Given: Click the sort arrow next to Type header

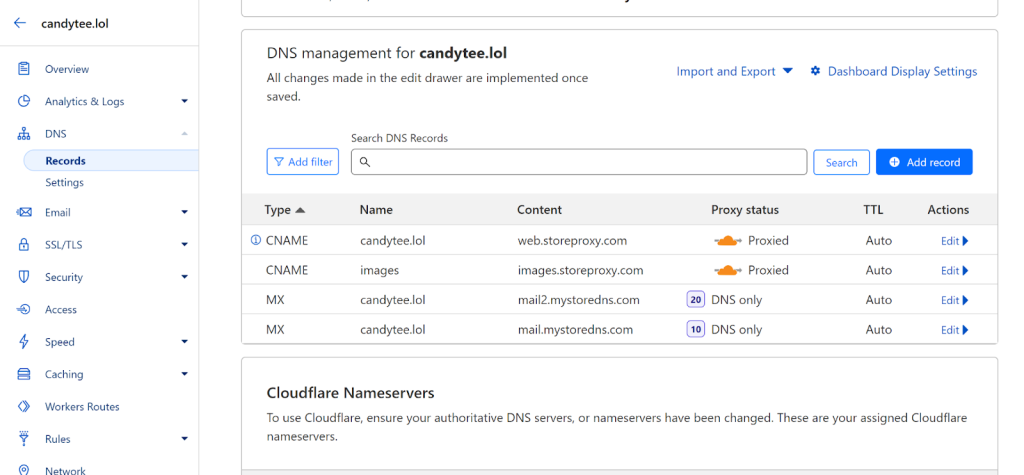Looking at the screenshot, I should (300, 210).
